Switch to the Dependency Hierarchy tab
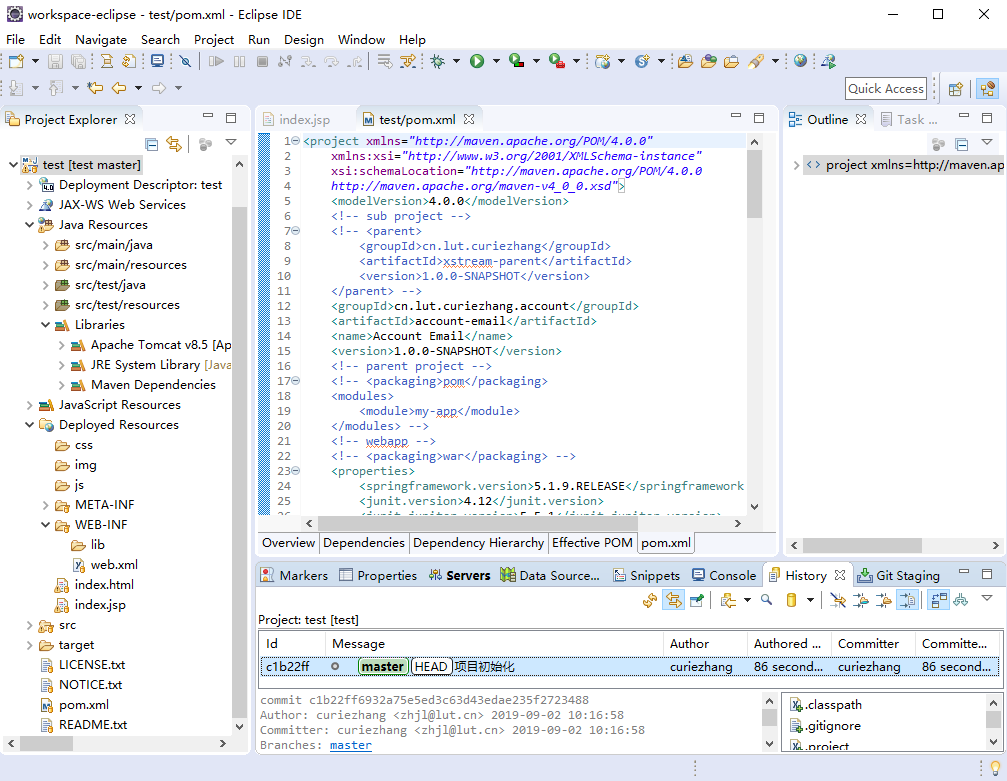 [x=478, y=543]
